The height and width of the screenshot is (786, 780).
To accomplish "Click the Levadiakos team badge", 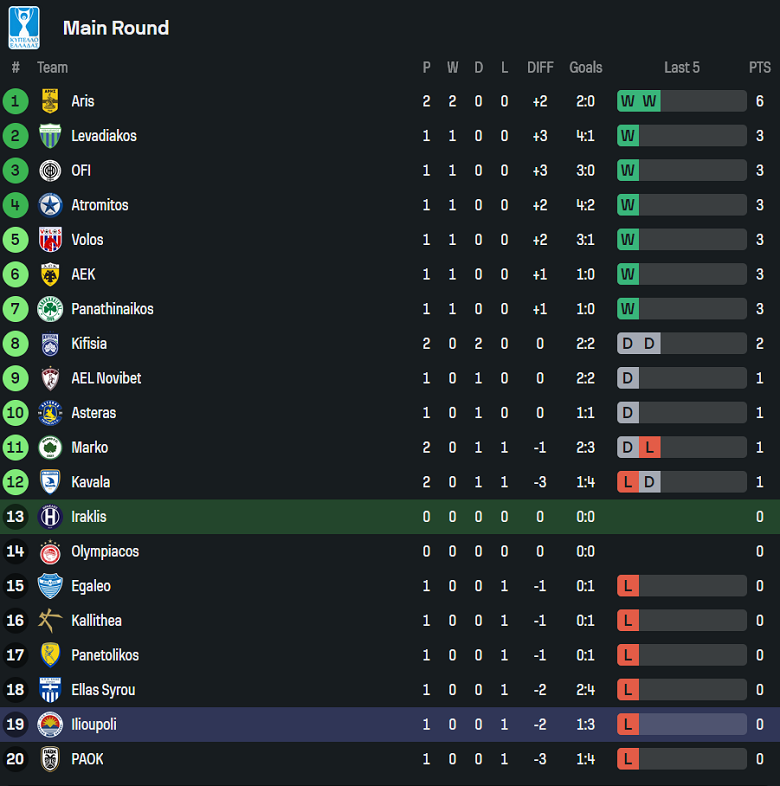I will tap(50, 136).
